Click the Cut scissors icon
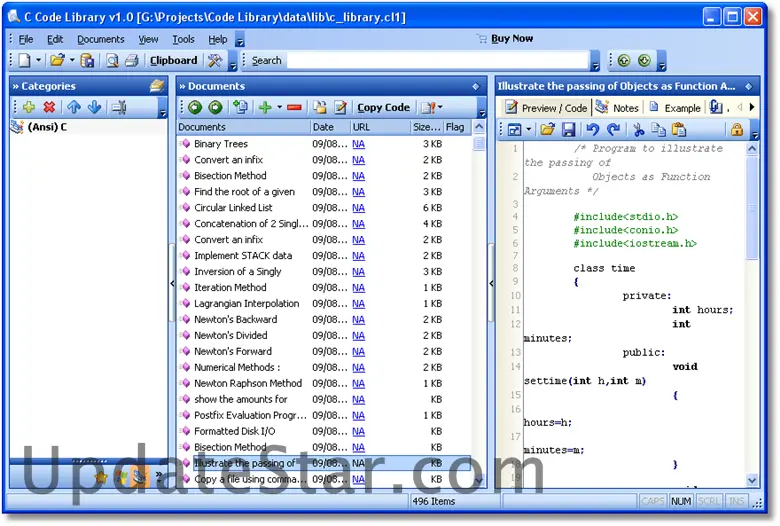 [x=639, y=130]
